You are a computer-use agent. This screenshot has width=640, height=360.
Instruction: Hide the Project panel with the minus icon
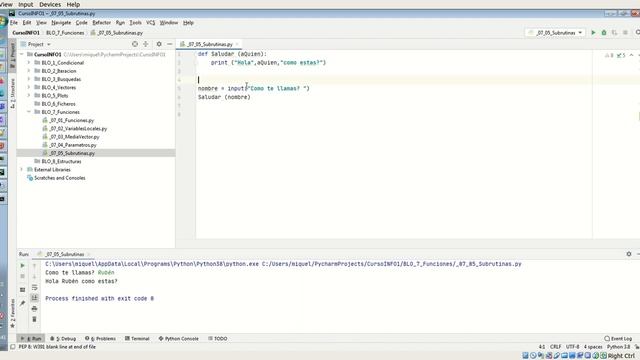pyautogui.click(x=170, y=44)
